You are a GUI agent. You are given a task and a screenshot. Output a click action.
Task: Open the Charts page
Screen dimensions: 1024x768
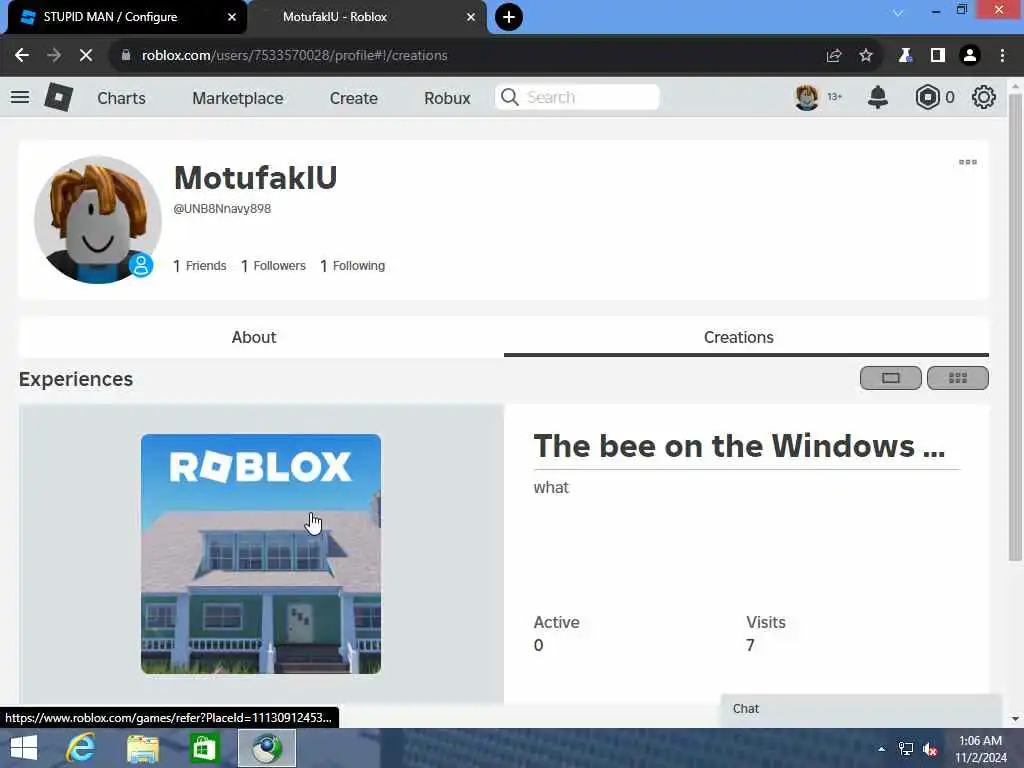[x=121, y=98]
